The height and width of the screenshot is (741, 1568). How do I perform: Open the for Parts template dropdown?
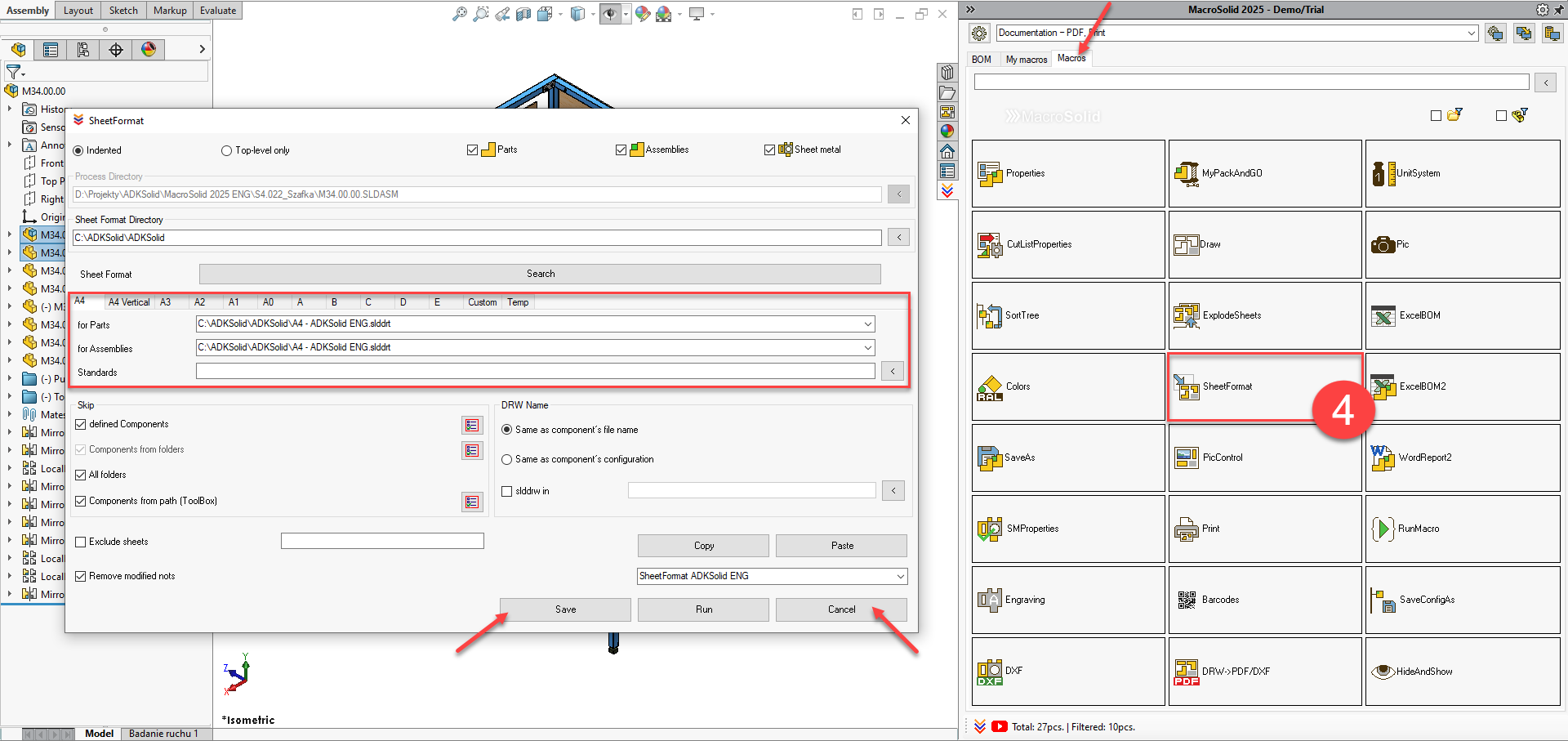867,324
